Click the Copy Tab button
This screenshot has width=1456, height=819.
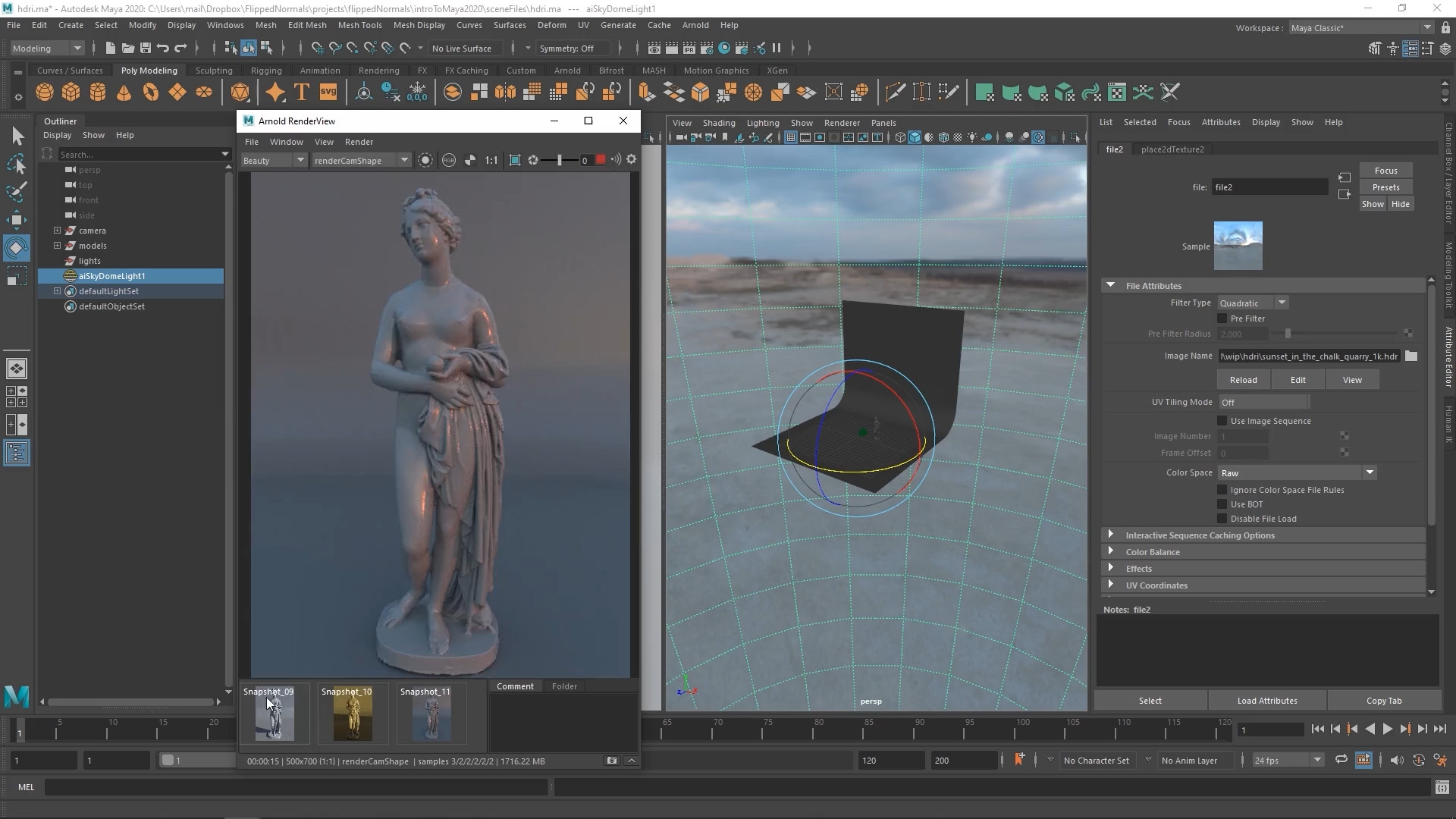coord(1384,701)
